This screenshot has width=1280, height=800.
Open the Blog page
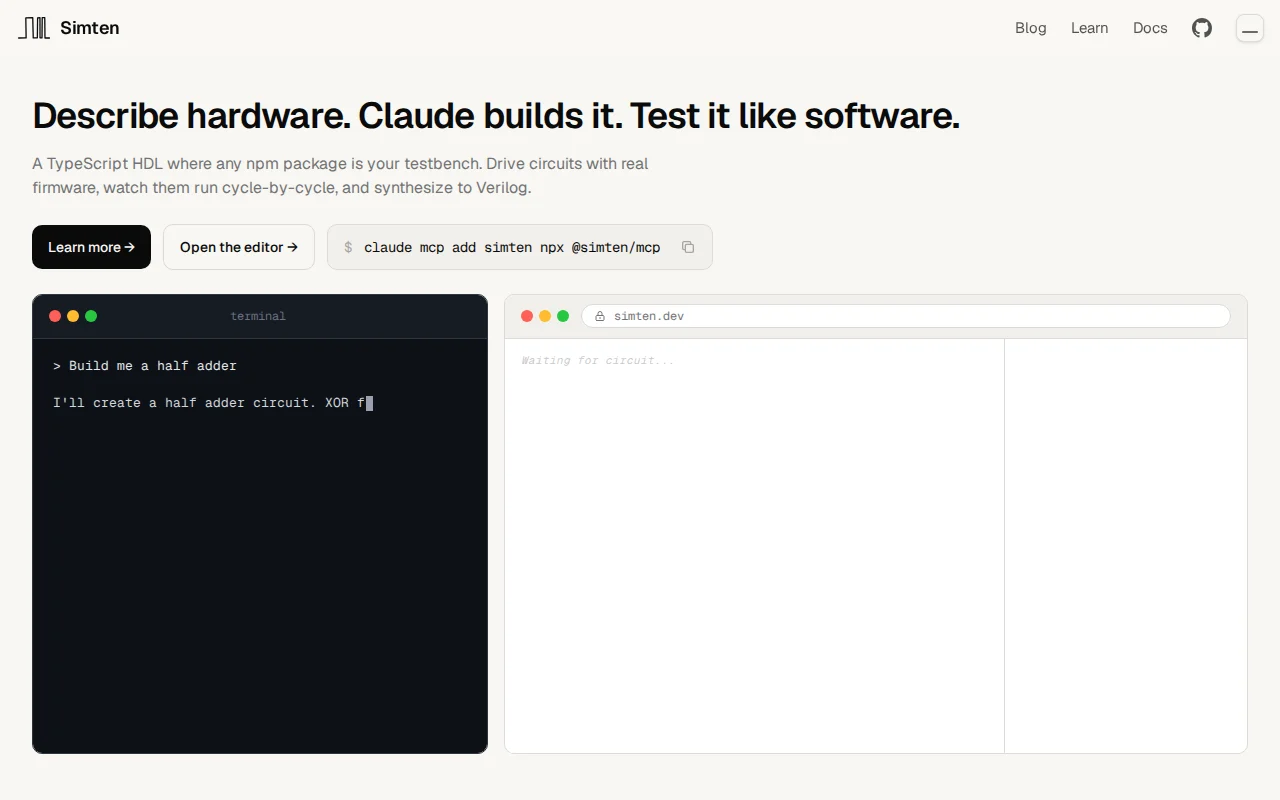[1031, 28]
